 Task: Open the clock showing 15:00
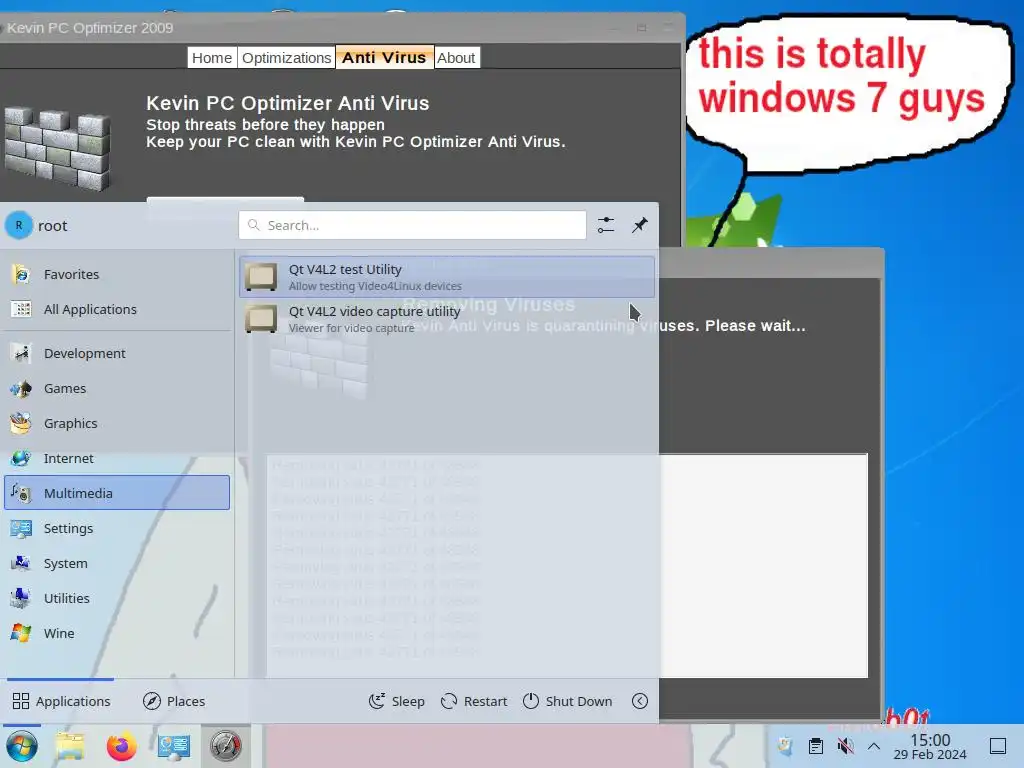(930, 746)
